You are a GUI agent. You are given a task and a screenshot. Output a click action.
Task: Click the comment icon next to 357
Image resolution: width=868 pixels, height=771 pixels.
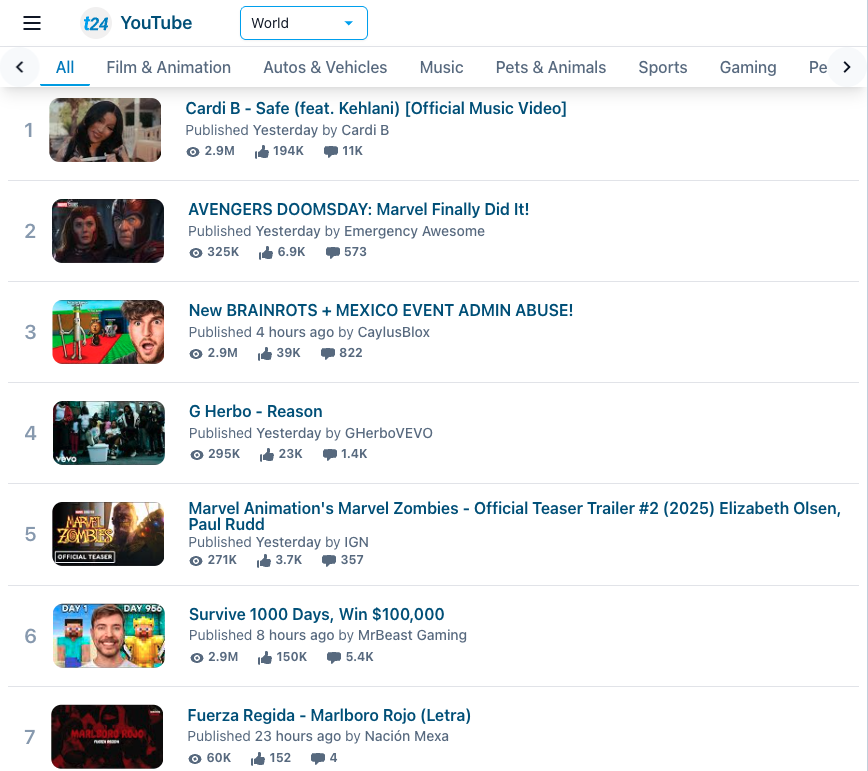(x=329, y=561)
